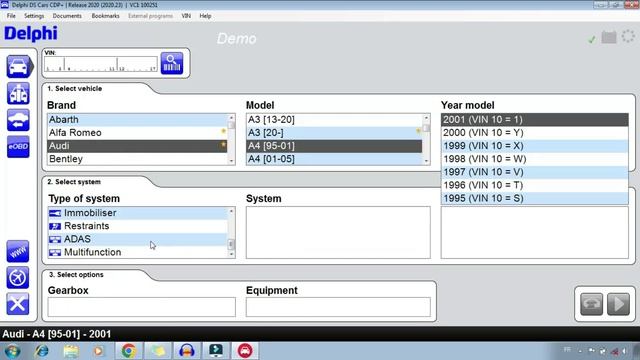
Task: Click the play arrow next button
Action: [x=618, y=304]
